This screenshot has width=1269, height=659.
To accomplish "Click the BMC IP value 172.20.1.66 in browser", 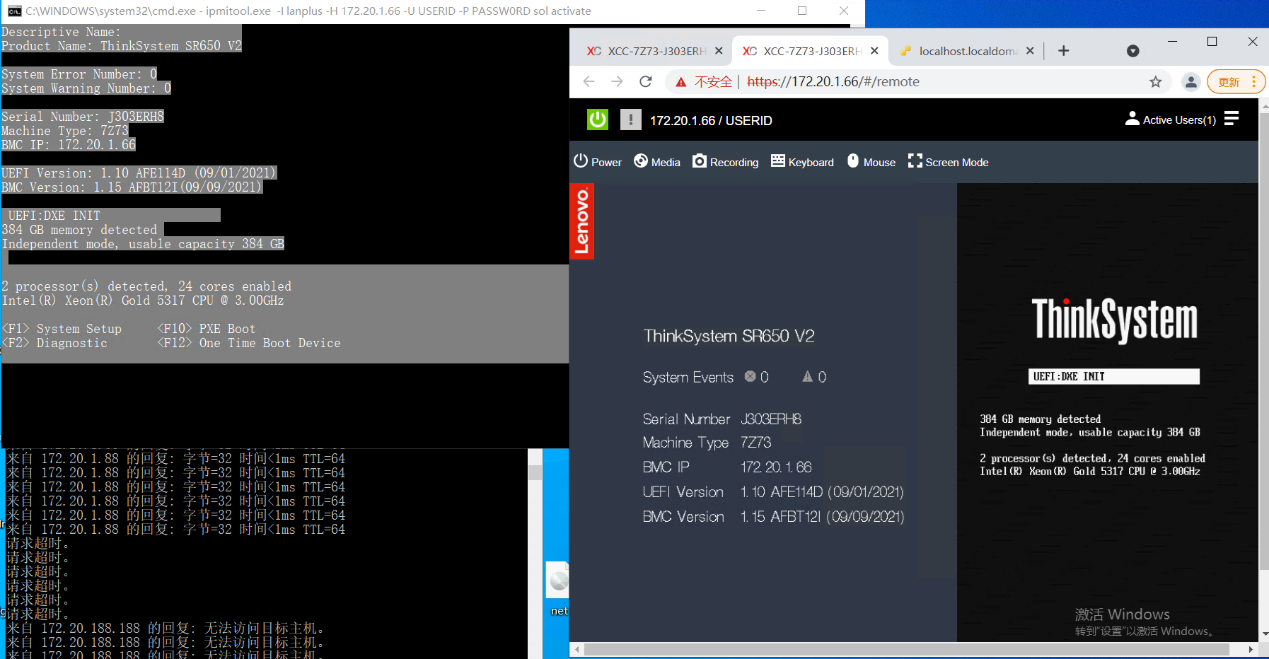I will (776, 467).
